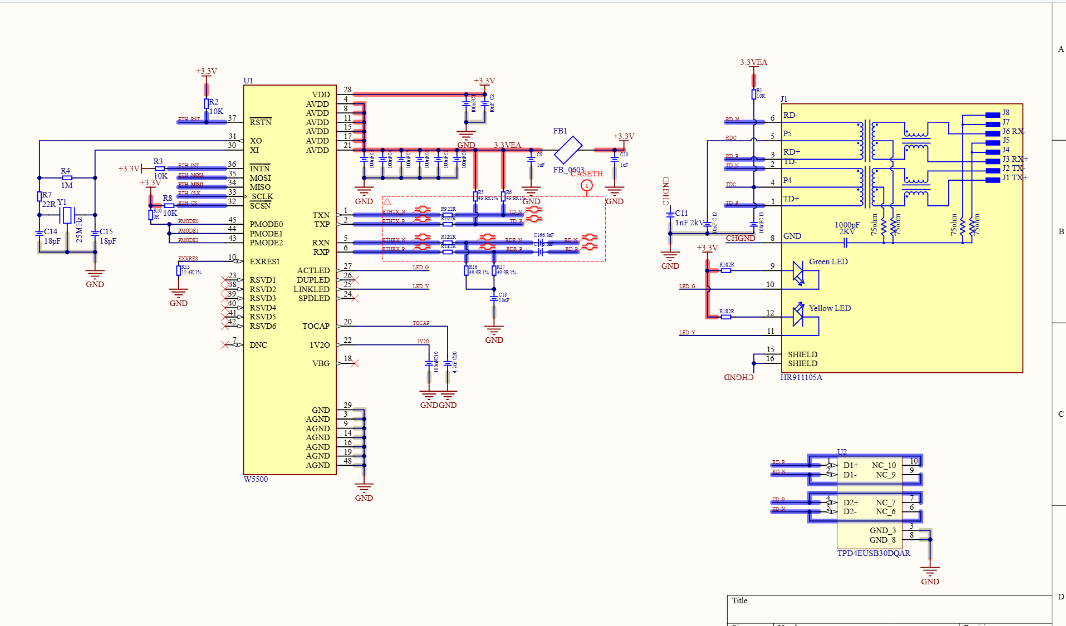Viewport: 1066px width, 626px height.
Task: Click the +3.3V power port above R2
Action: (x=207, y=72)
